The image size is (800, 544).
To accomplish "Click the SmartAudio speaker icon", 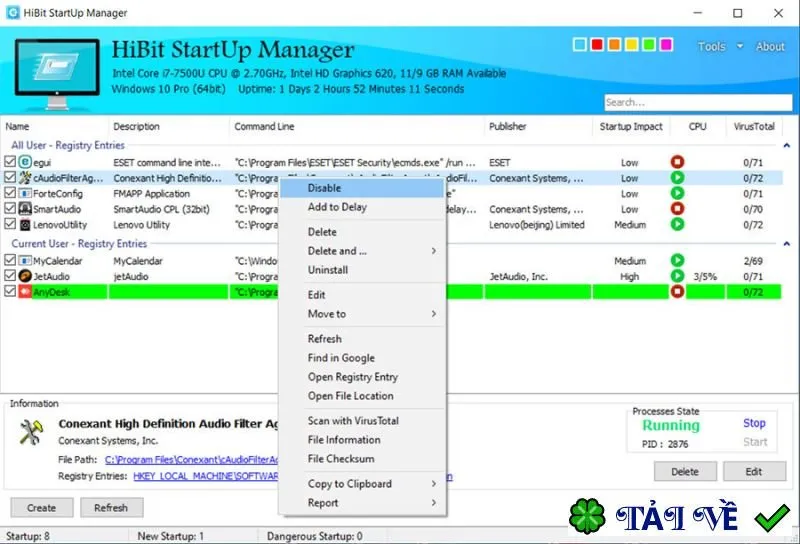I will pos(25,209).
